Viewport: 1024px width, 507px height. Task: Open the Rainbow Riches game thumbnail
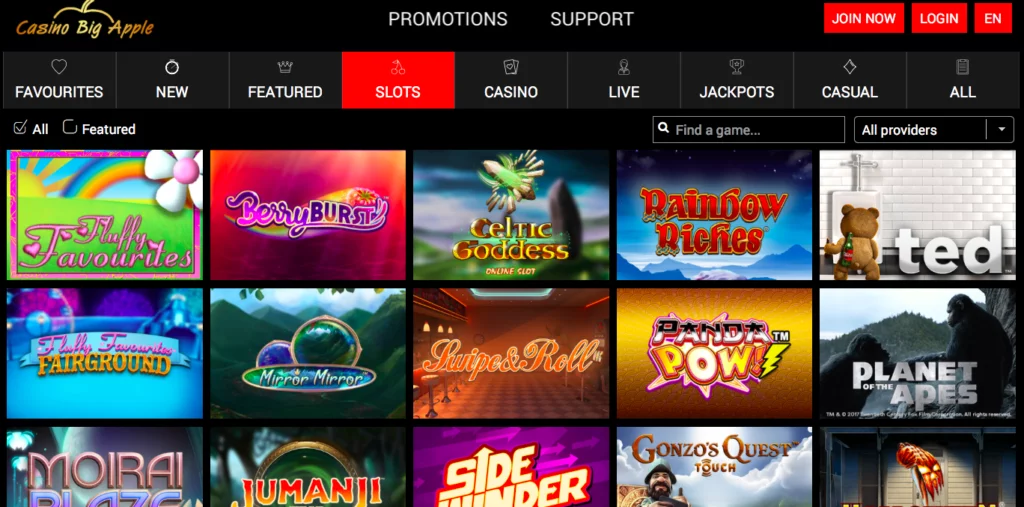pos(714,215)
